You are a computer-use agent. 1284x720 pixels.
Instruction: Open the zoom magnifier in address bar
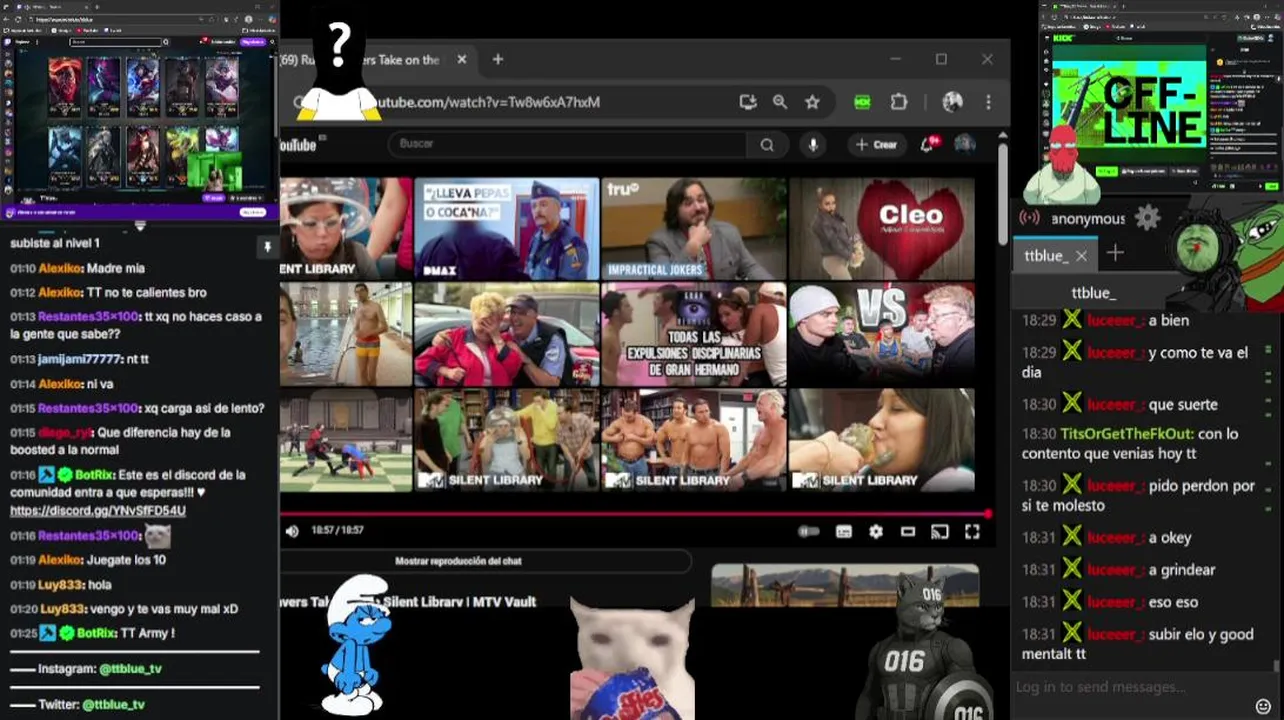coord(780,102)
